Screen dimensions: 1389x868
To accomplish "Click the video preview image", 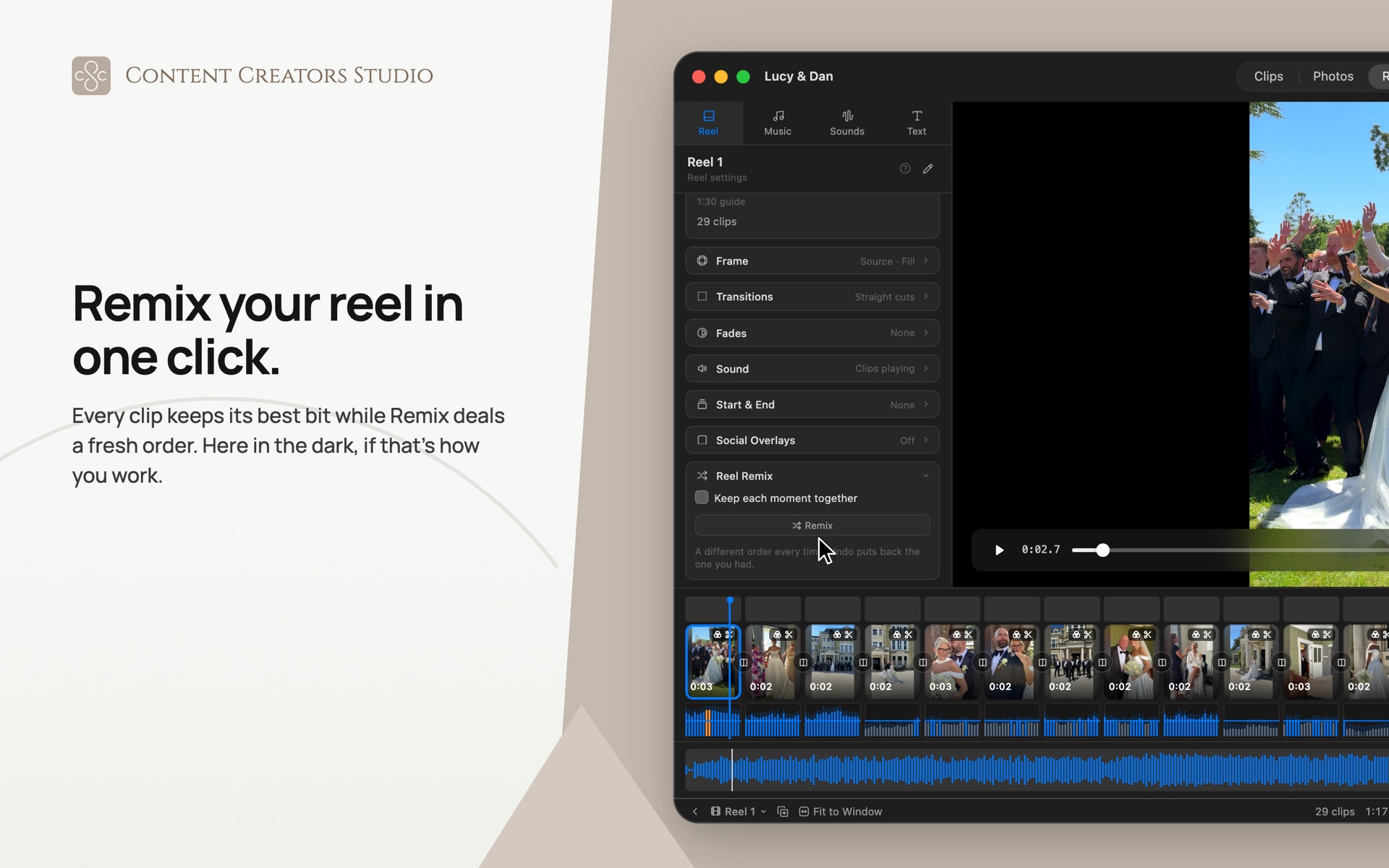I will click(x=1319, y=344).
